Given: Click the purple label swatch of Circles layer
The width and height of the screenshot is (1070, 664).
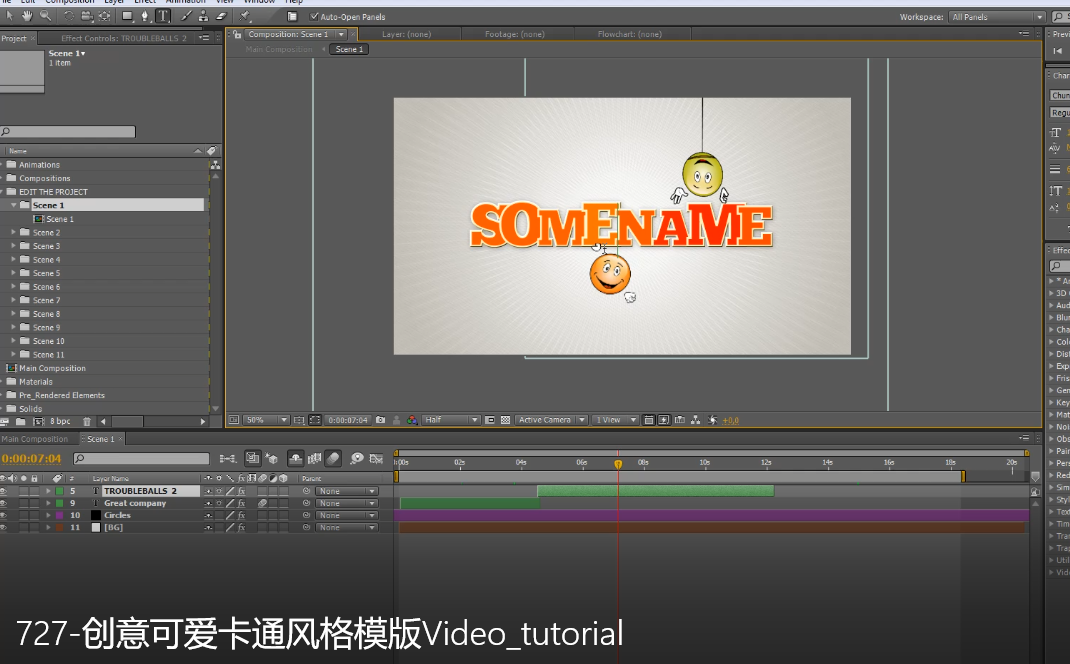Looking at the screenshot, I should [59, 515].
